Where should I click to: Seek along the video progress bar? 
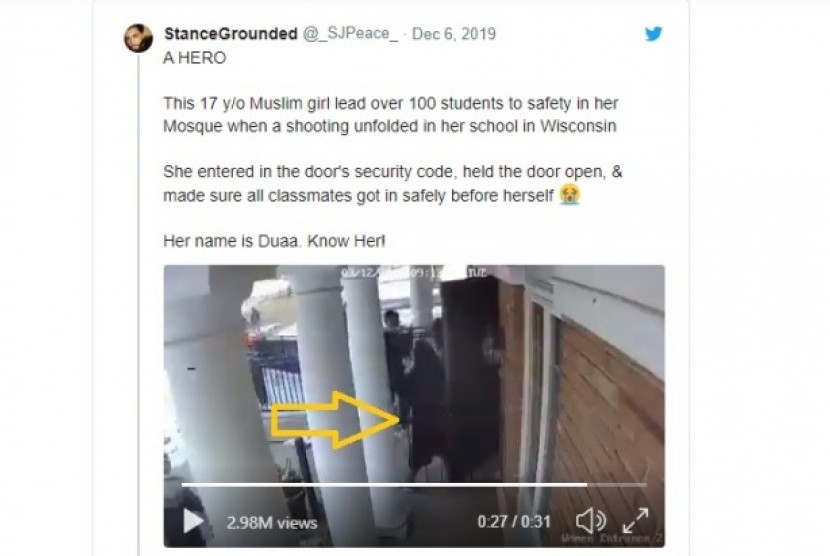(414, 484)
